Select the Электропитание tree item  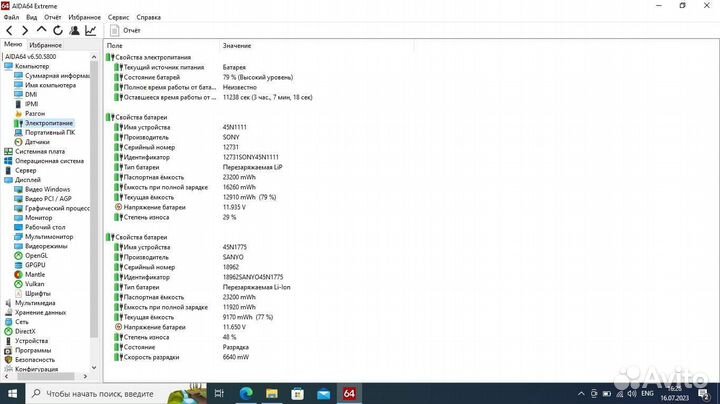coord(44,123)
